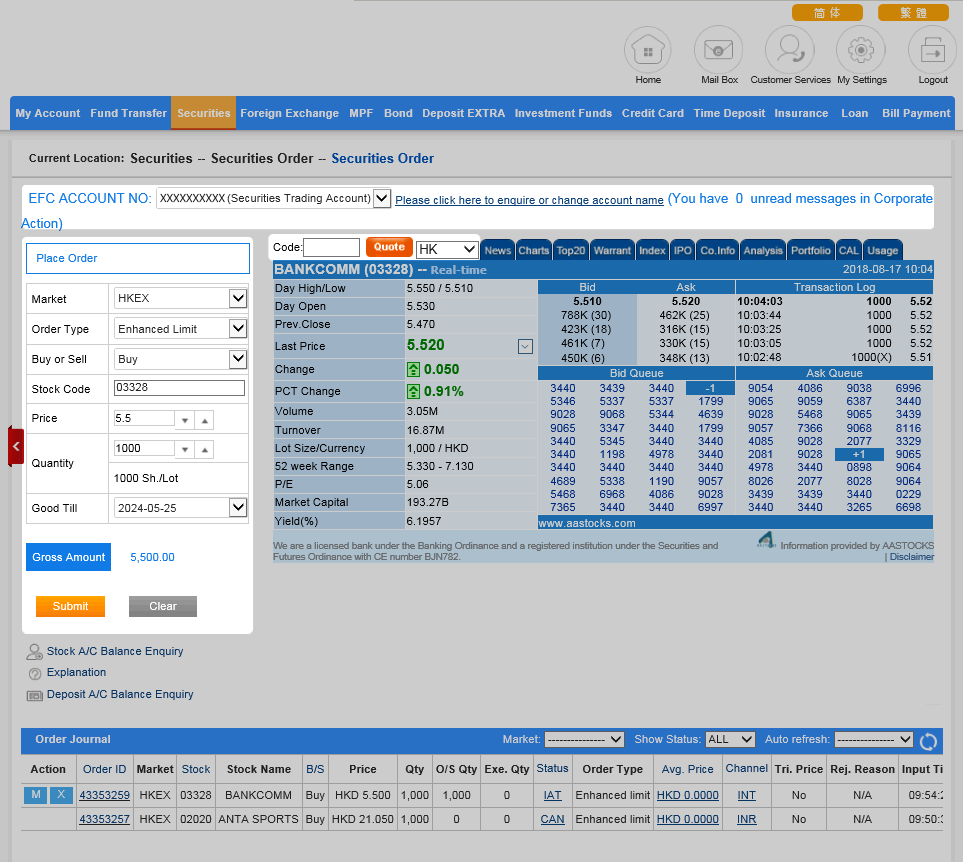Expand the red side panel arrow

(x=16, y=446)
